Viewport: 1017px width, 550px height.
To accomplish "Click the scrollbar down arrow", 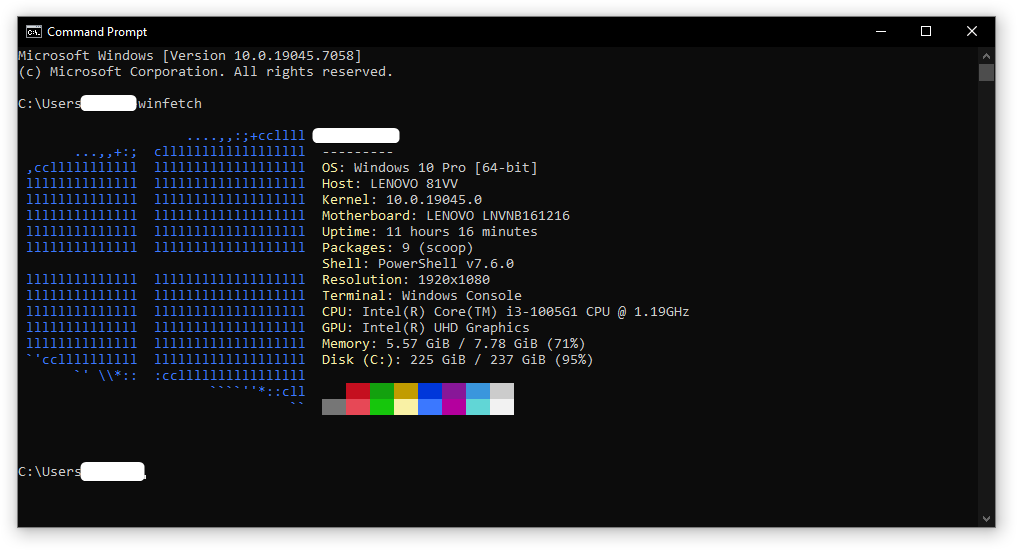I will pyautogui.click(x=987, y=519).
